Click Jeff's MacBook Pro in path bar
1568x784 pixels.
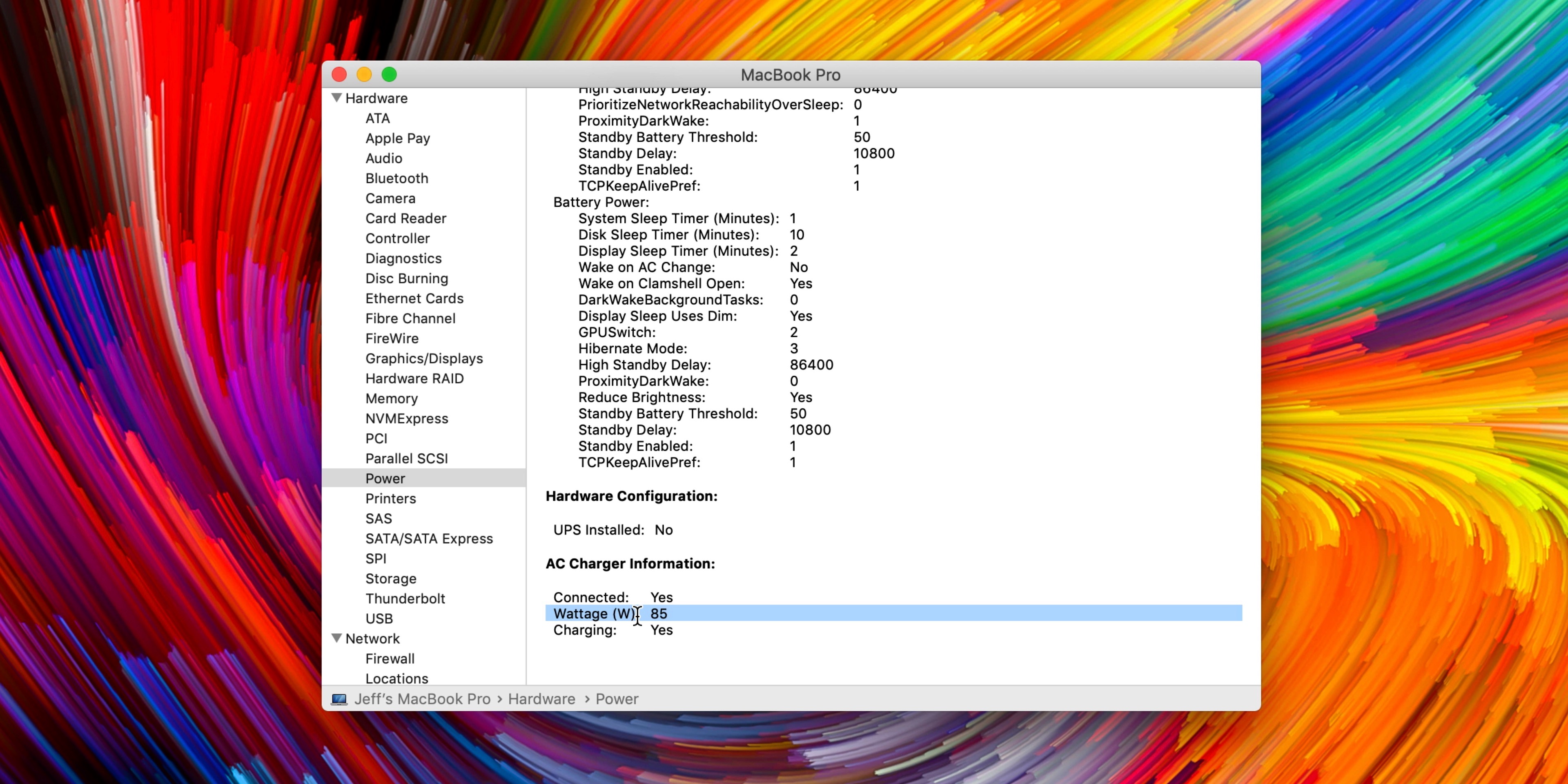point(422,699)
